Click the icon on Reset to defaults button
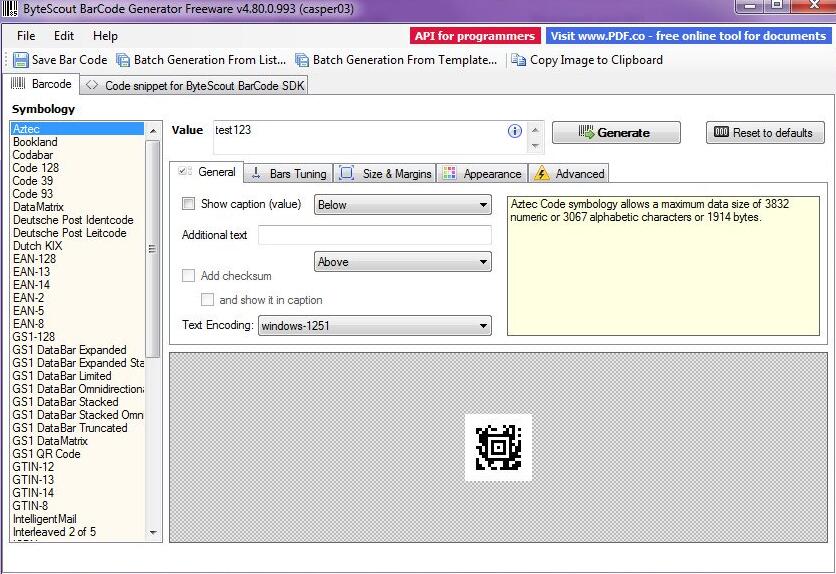Viewport: 836px width, 574px height. coord(721,132)
